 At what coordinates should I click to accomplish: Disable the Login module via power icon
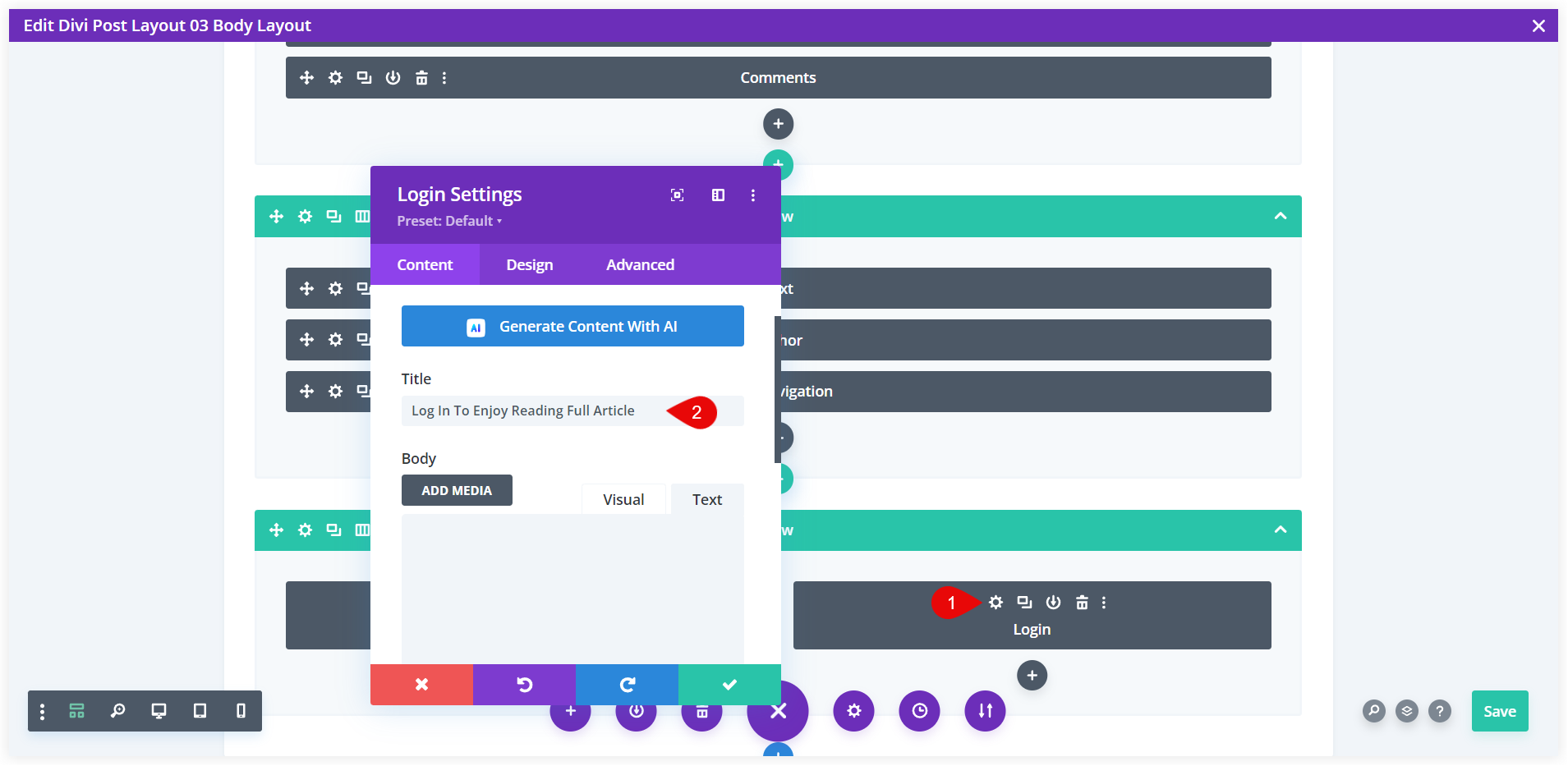click(x=1053, y=603)
